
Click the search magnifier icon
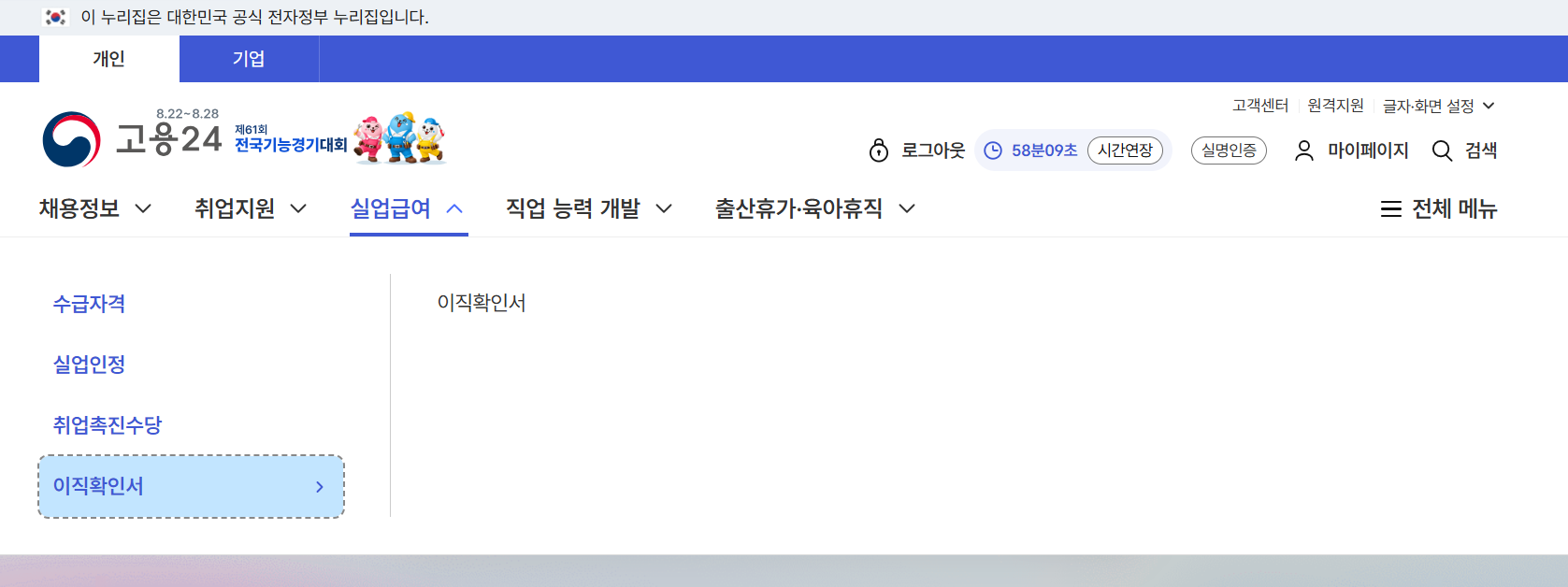pos(1443,150)
